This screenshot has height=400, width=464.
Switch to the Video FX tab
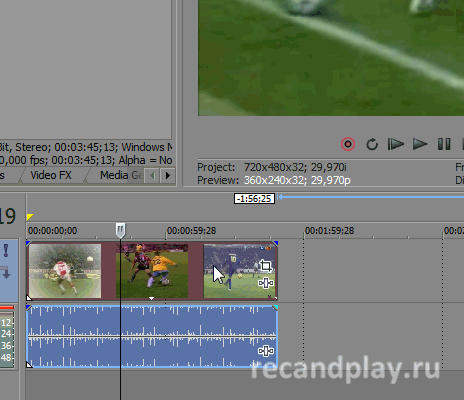[x=51, y=175]
